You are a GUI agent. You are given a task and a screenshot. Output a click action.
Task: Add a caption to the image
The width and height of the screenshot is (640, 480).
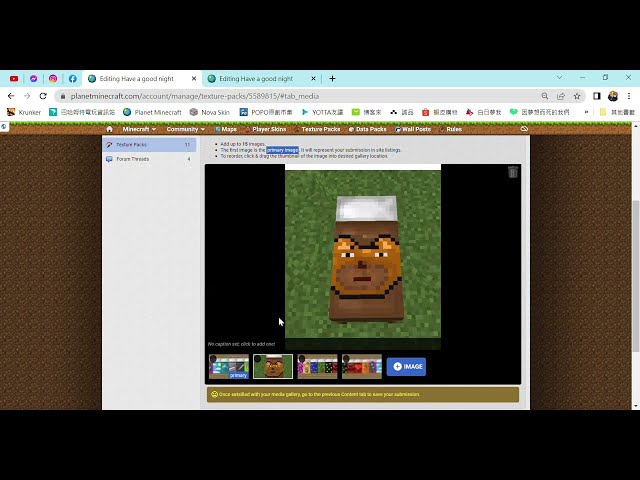[241, 344]
